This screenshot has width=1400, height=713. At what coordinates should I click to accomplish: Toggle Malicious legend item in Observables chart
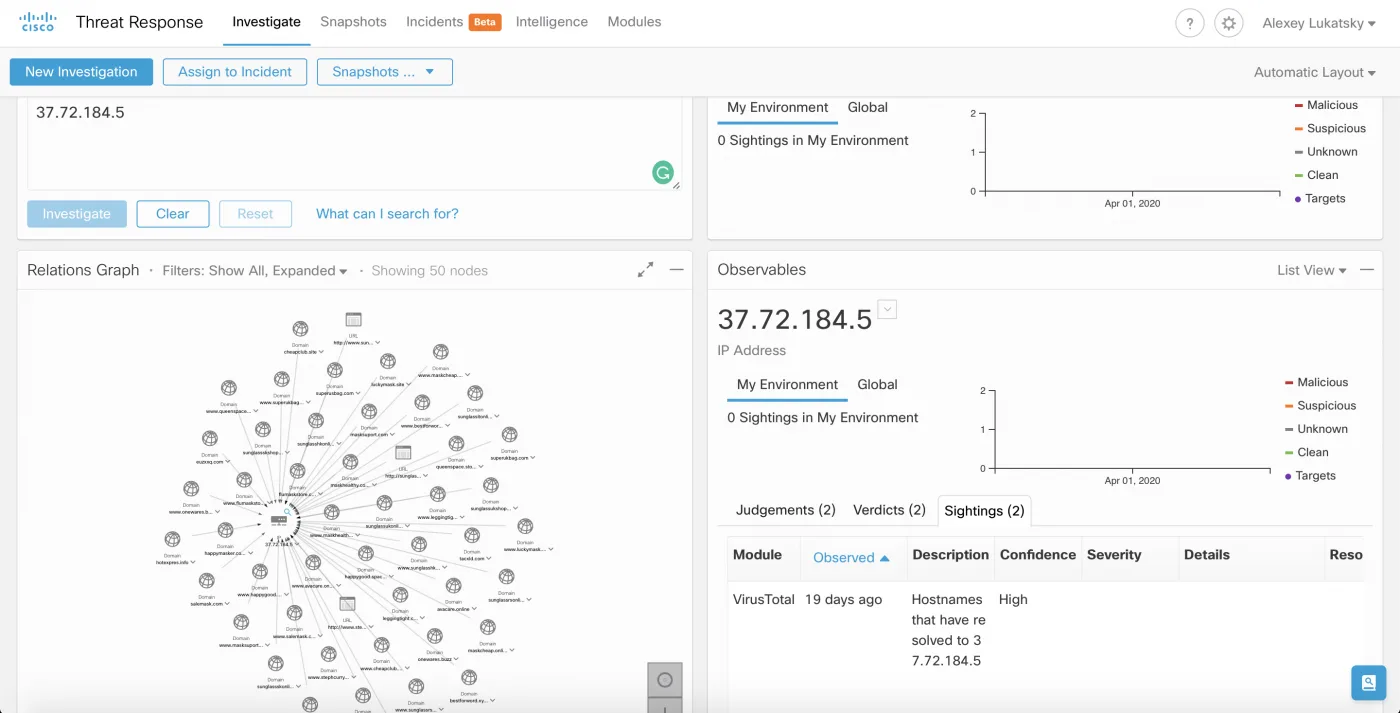[1316, 382]
